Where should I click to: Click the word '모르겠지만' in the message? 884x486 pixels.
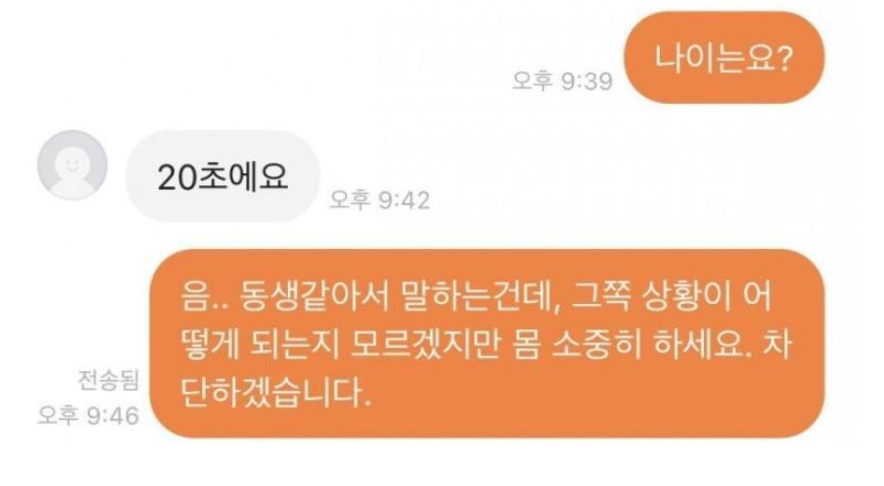(426, 344)
